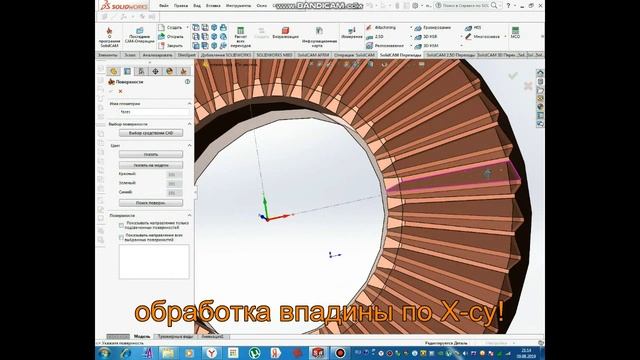
Task: Expand the 3D HSM dropdown arrow
Action: (x=461, y=46)
